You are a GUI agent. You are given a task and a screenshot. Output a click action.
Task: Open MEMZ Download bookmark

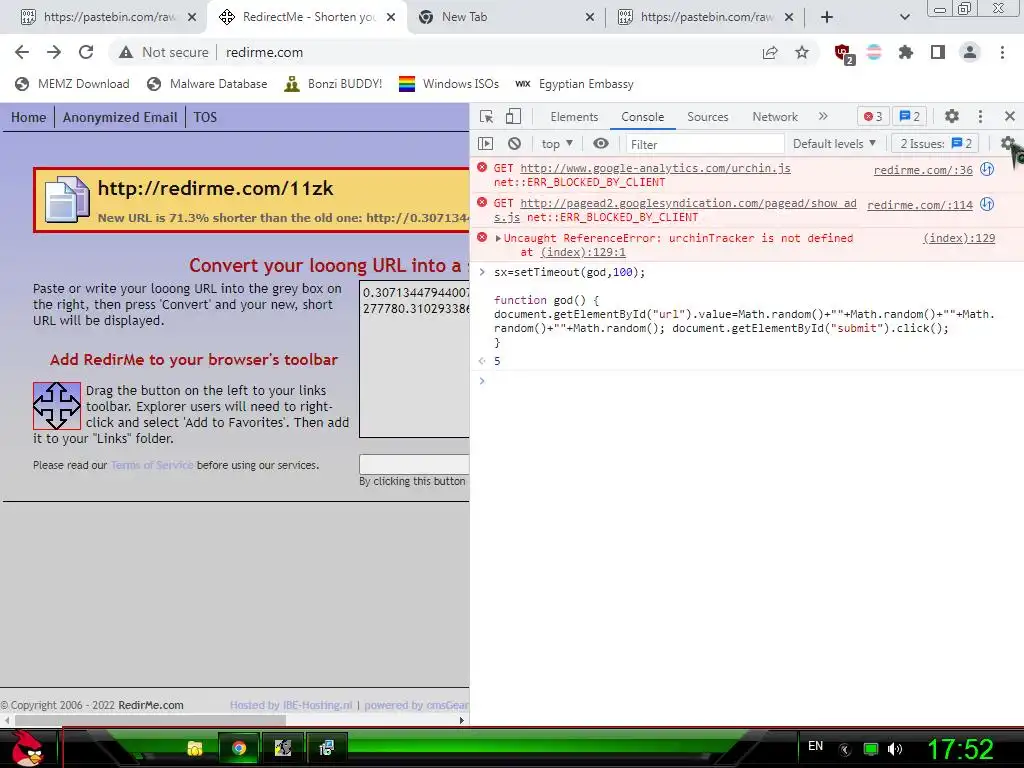[72, 84]
